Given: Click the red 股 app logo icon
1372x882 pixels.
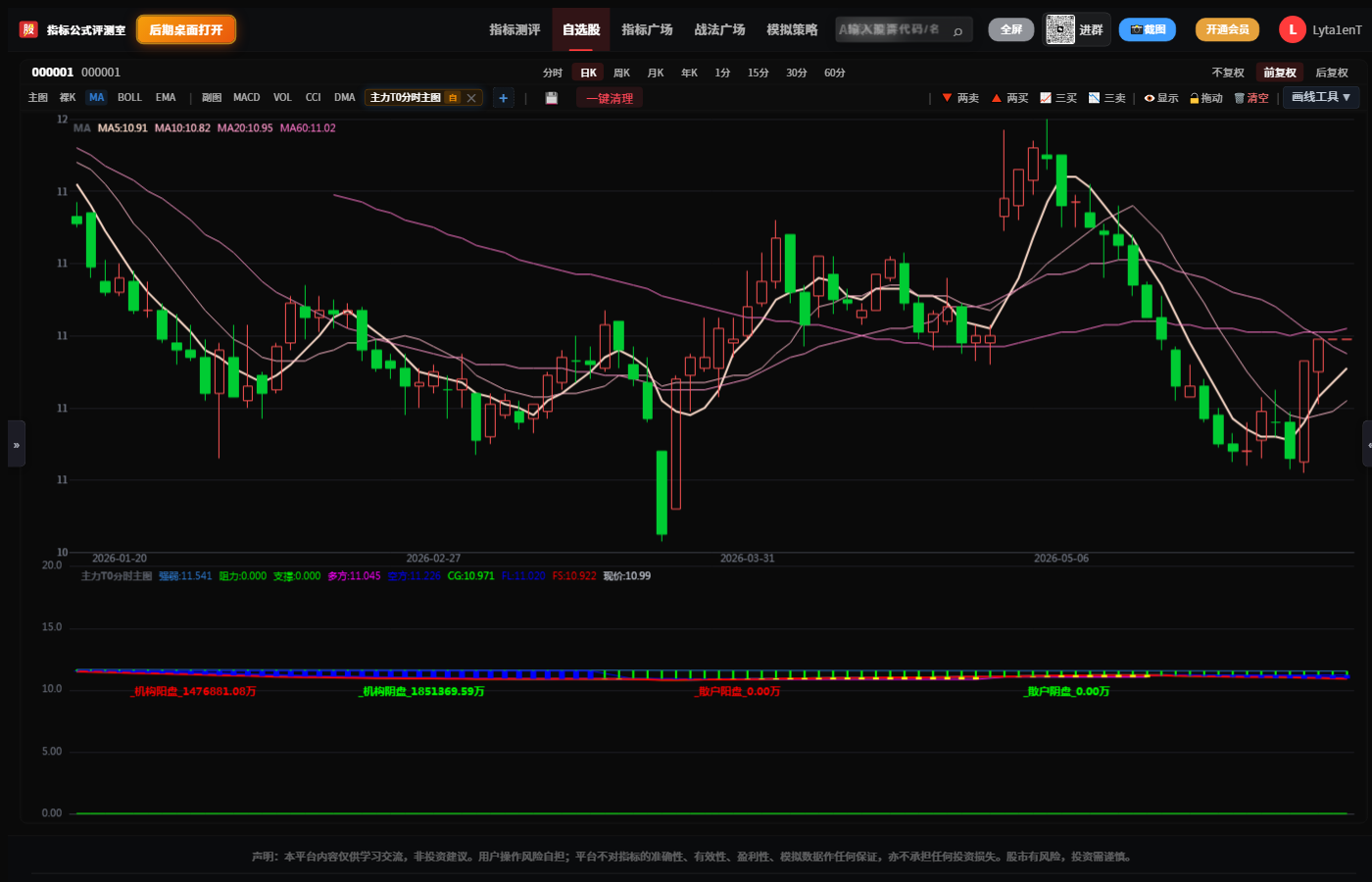Looking at the screenshot, I should point(28,29).
